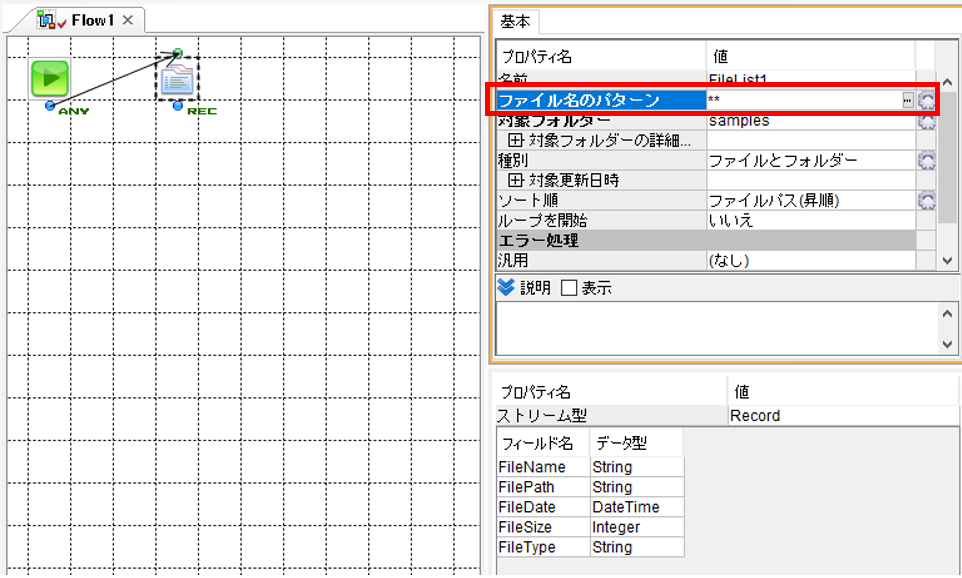Image resolution: width=962 pixels, height=578 pixels.
Task: Click the ファイル名のパターン value field
Action: click(804, 100)
